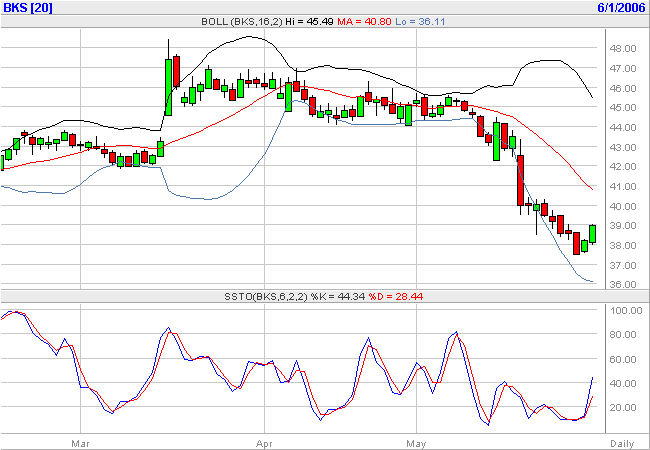This screenshot has height=450, width=650.
Task: Click the 45.00 price axis label
Action: tap(623, 108)
